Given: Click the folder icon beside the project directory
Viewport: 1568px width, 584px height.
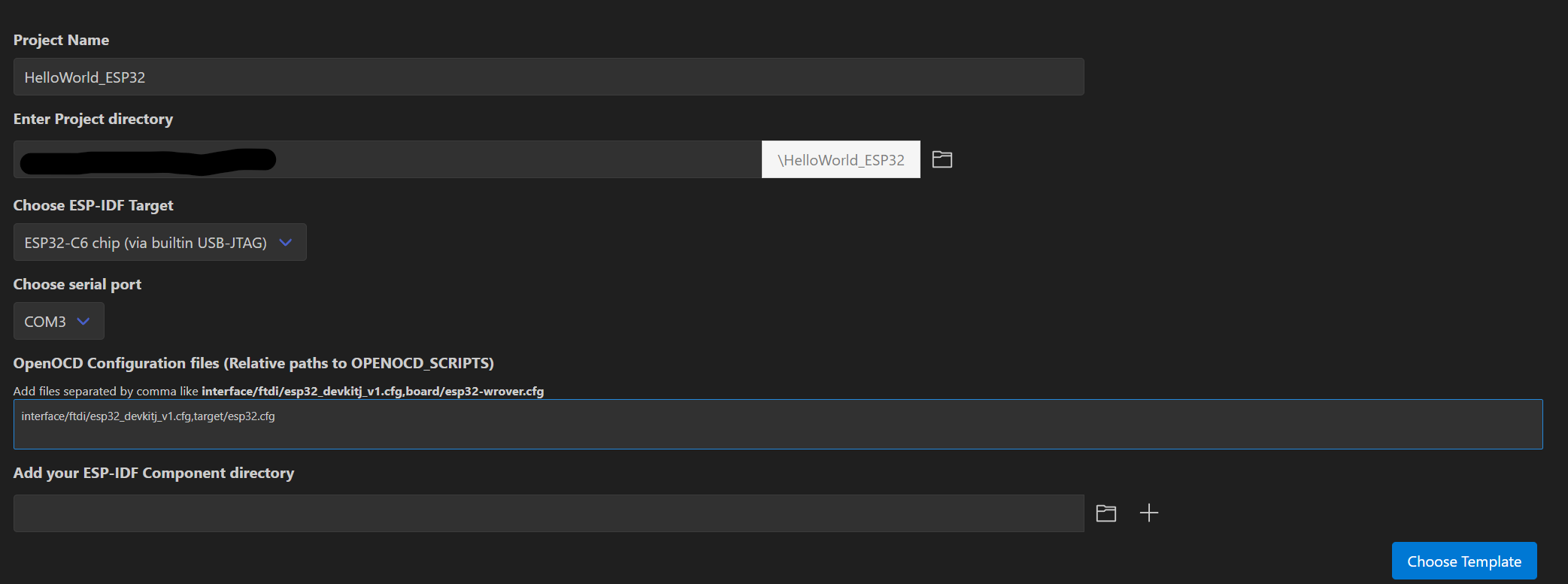Looking at the screenshot, I should pyautogui.click(x=942, y=159).
